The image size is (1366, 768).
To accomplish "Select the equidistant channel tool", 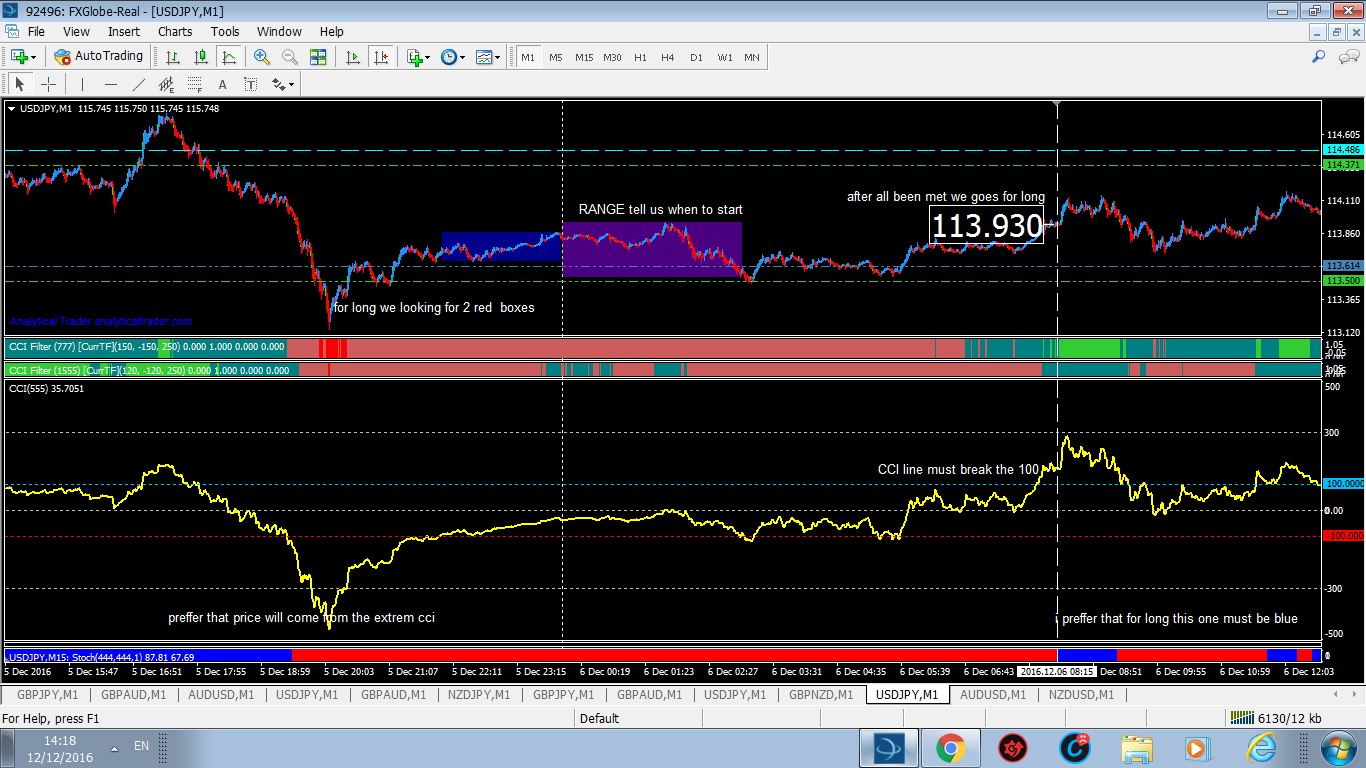I will 166,84.
